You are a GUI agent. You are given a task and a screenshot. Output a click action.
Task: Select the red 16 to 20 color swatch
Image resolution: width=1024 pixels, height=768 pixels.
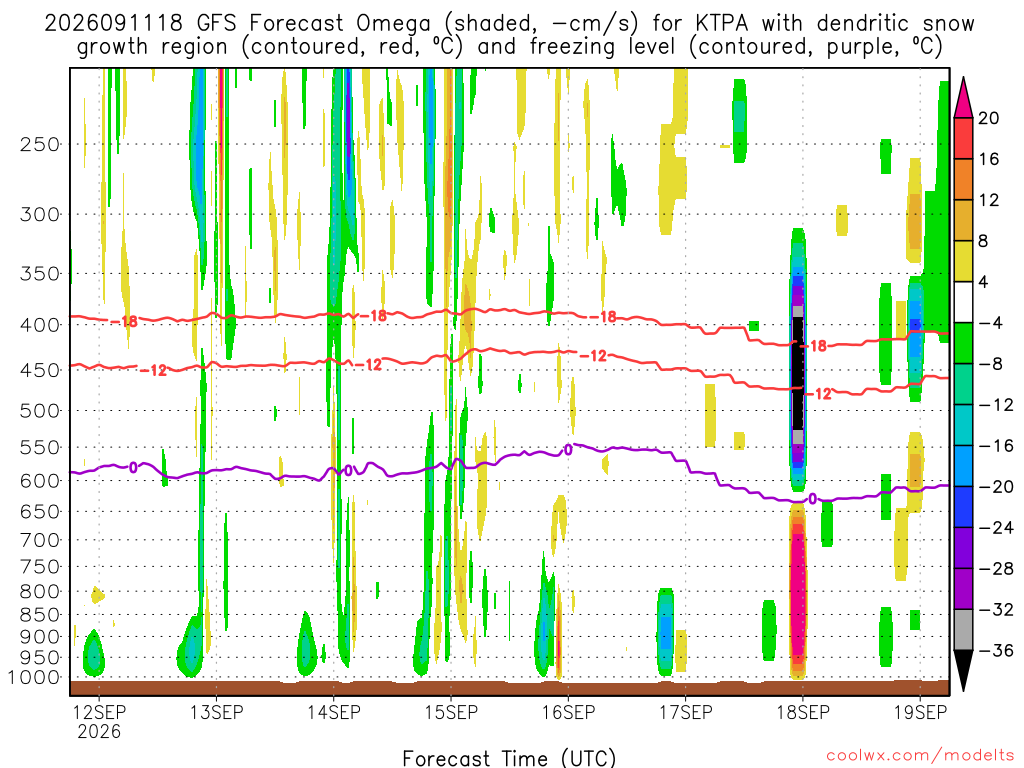click(x=963, y=138)
